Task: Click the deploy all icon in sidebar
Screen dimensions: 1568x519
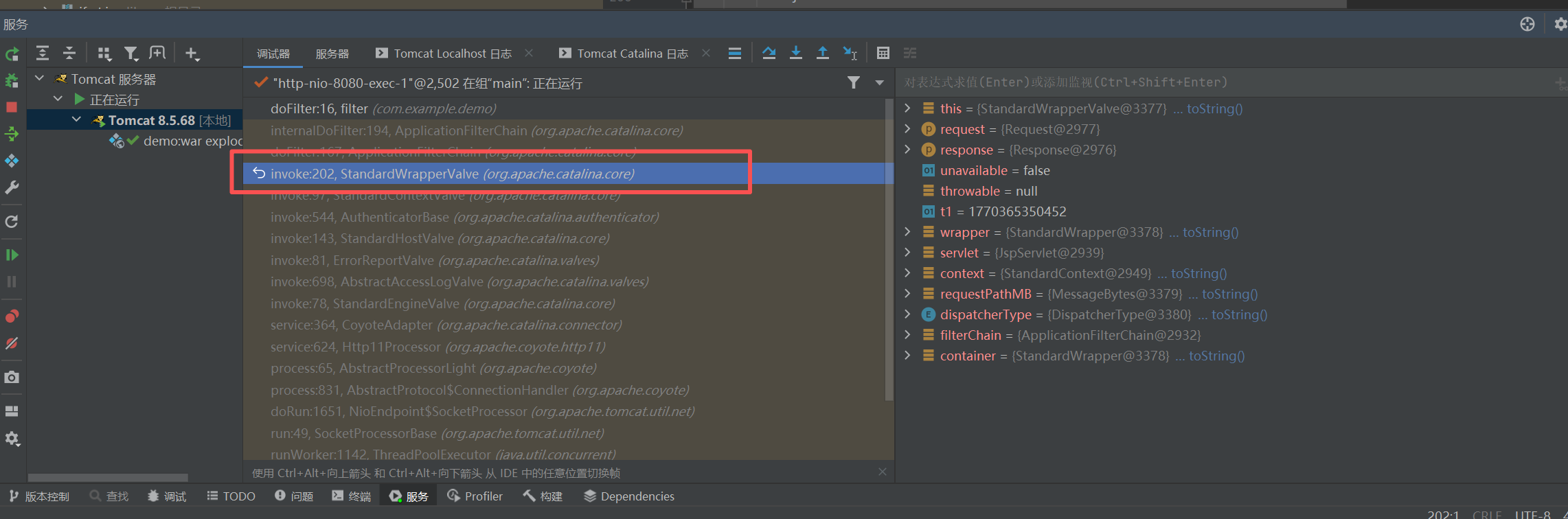Action: tap(12, 134)
